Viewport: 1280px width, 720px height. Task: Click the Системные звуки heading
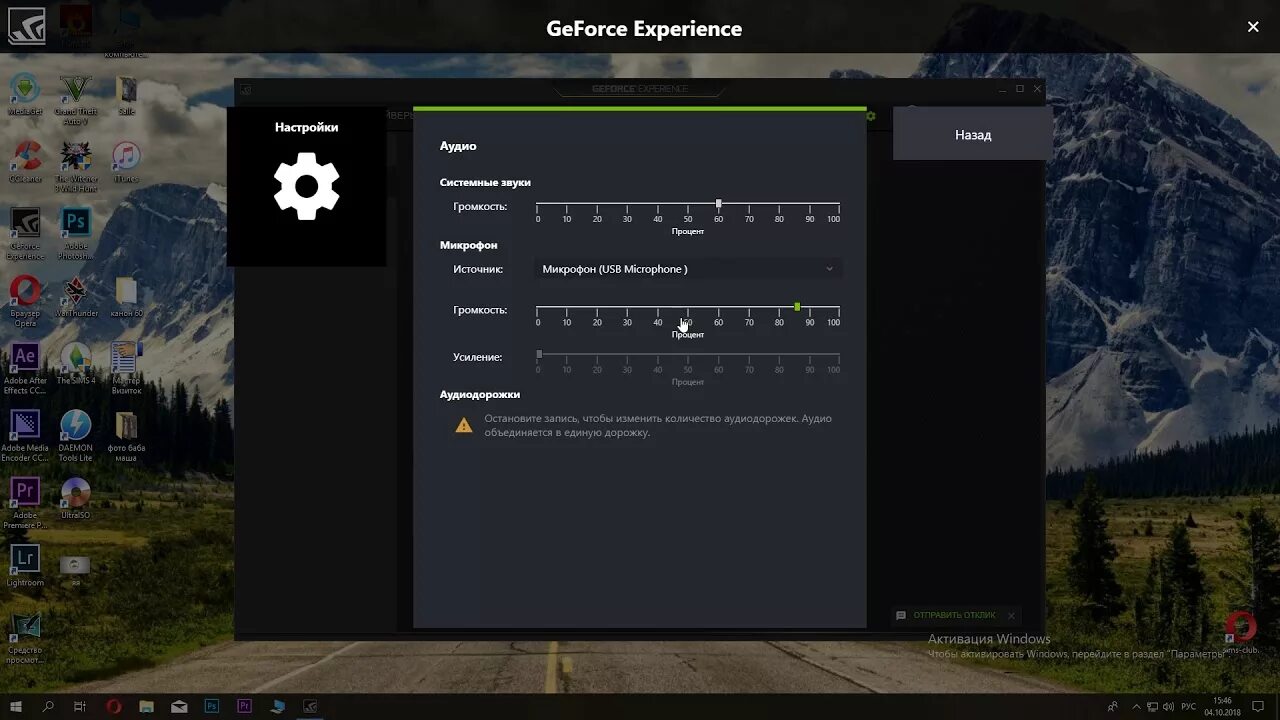[x=485, y=182]
